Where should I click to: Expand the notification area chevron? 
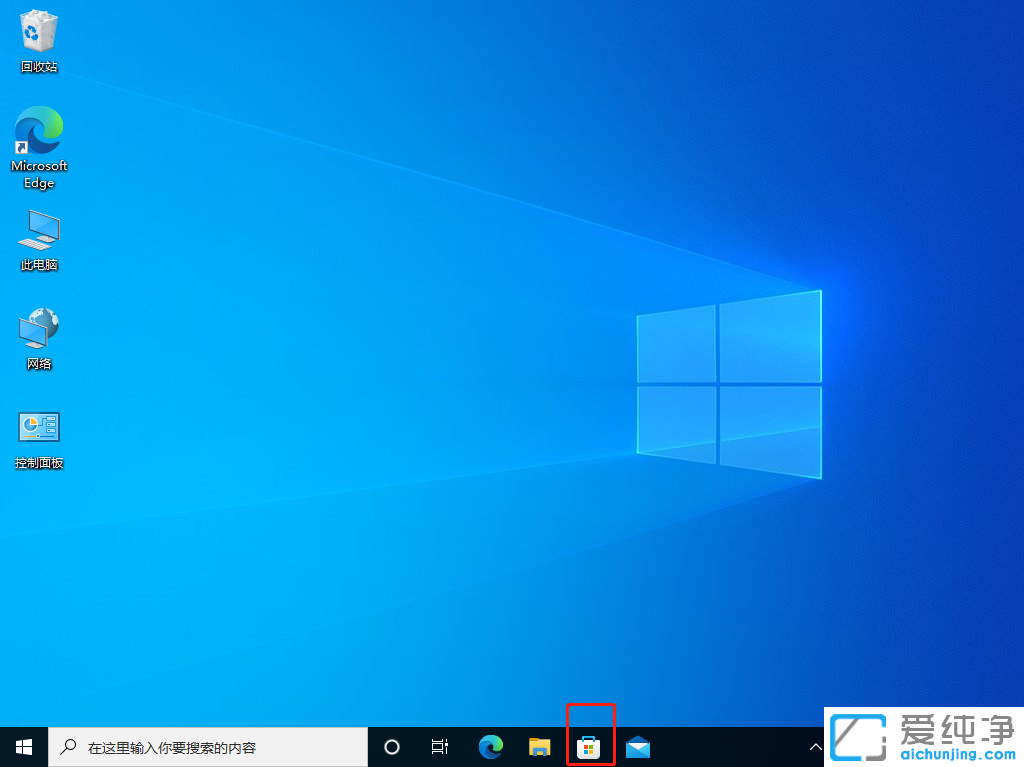(x=815, y=747)
